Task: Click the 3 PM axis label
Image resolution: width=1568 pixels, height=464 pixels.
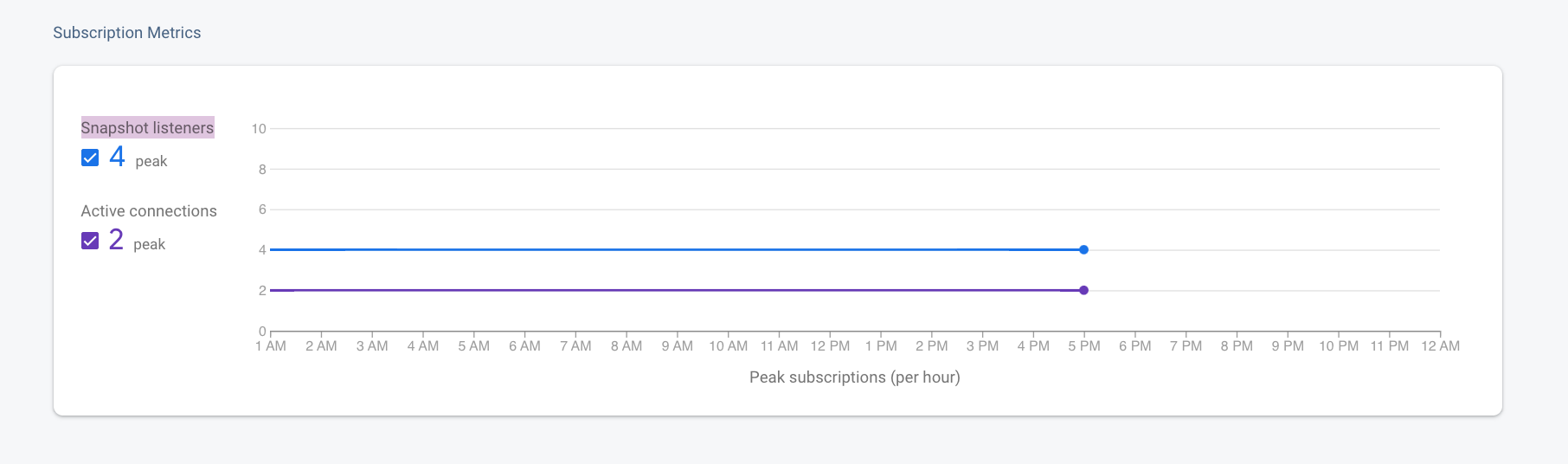Action: click(x=982, y=346)
